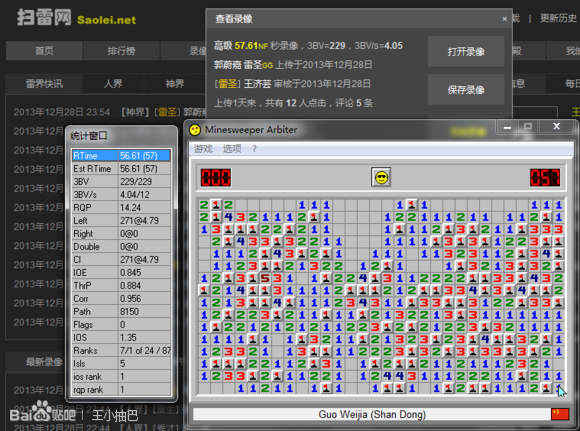Click the maroon 5 cell on the board
Screen dimensions: 580x431
[x=265, y=278]
